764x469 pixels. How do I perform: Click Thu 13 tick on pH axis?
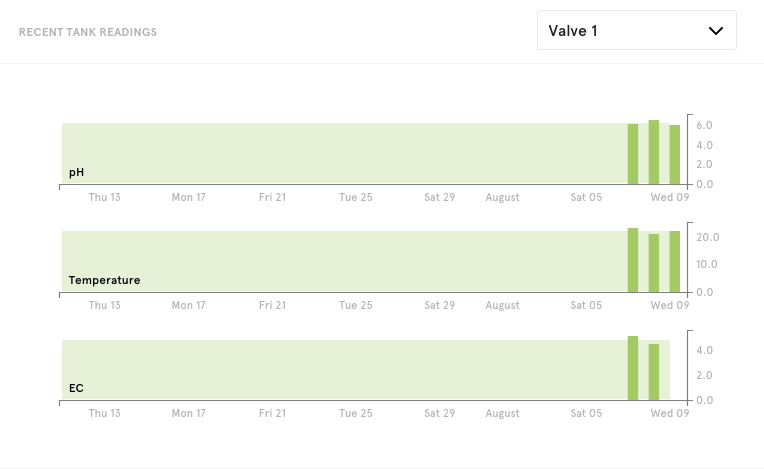104,197
